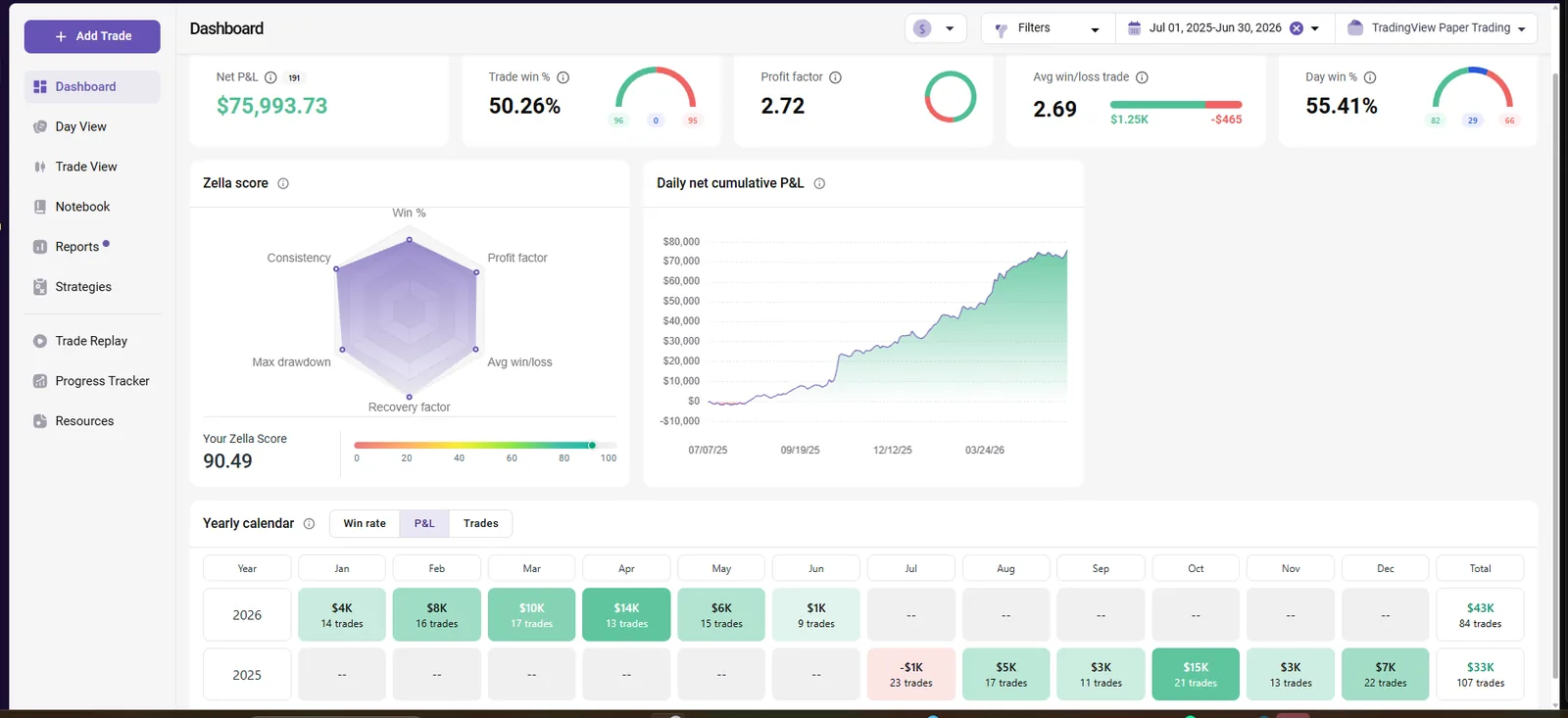
Task: Open Progress Tracker page
Action: click(92, 381)
